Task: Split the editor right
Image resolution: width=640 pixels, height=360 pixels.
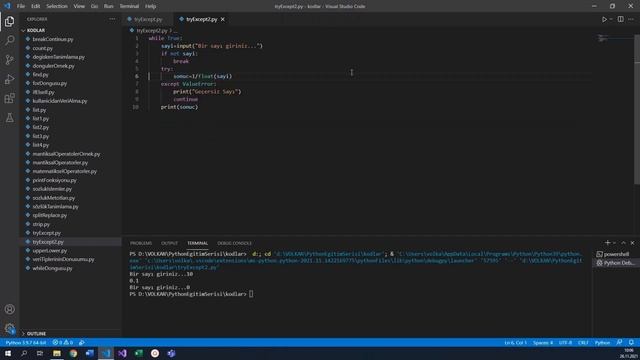Action: pos(620,19)
